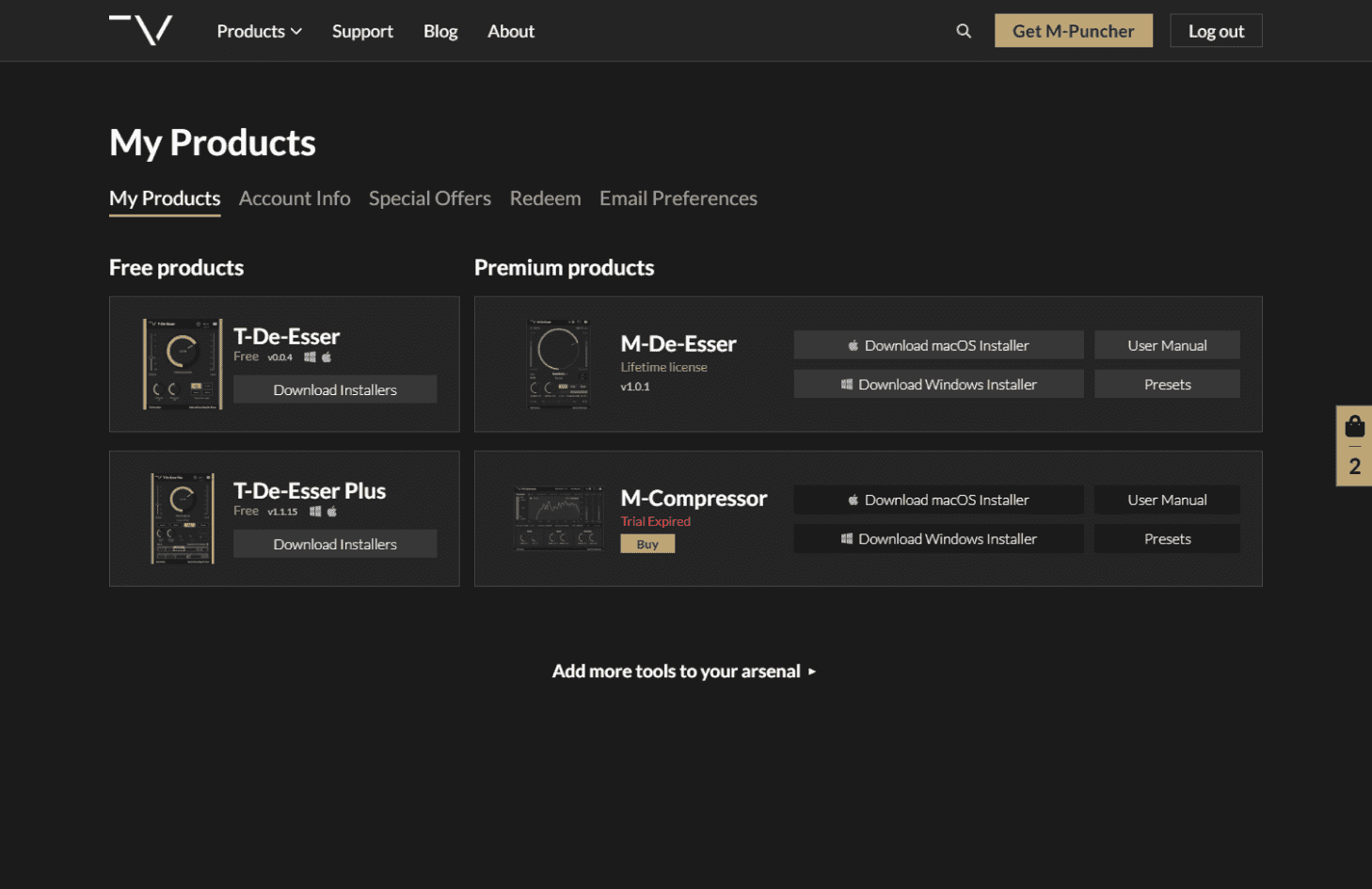Open the M-De-Esser User Manual
This screenshot has height=889, width=1372.
coord(1166,345)
